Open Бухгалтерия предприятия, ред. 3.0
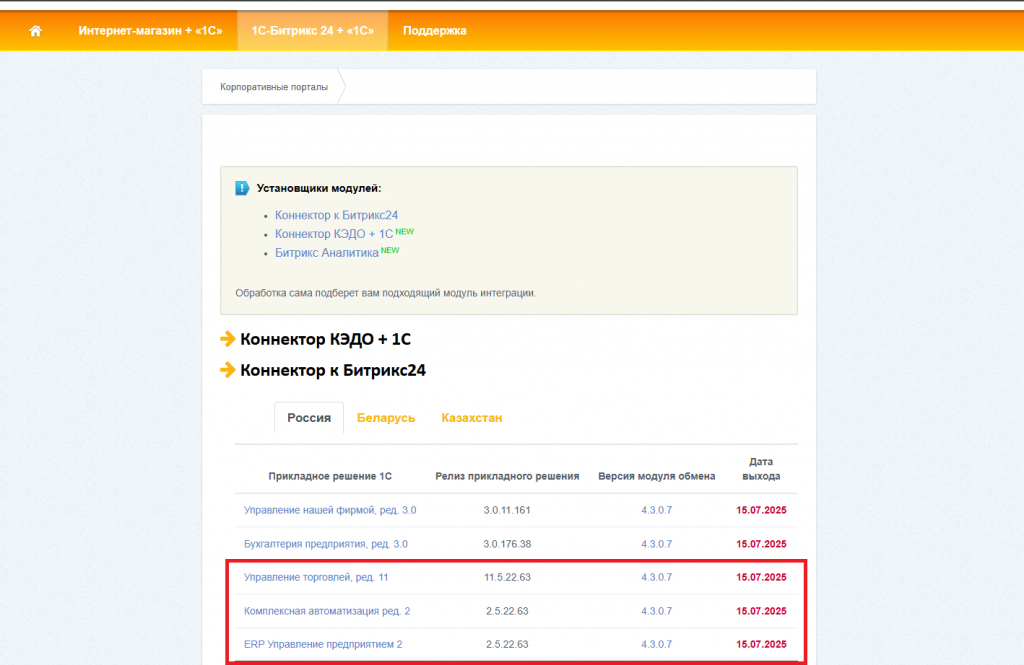The width and height of the screenshot is (1024, 665). (326, 544)
